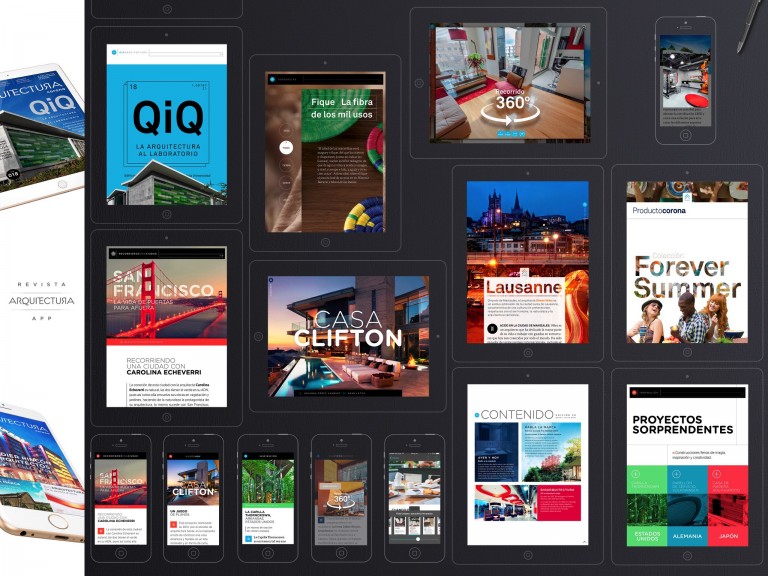This screenshot has height=576, width=768.
Task: Click the SAN FRANCISCO title on the iPad
Action: click(163, 284)
